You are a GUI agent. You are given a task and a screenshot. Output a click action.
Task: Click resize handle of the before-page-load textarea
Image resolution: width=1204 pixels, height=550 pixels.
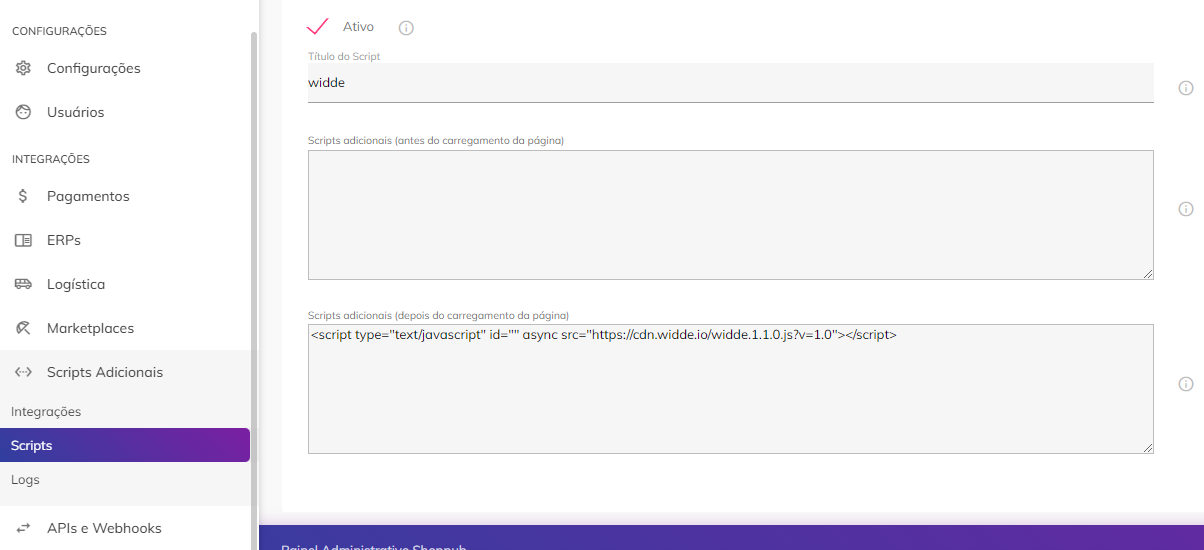tap(1147, 273)
